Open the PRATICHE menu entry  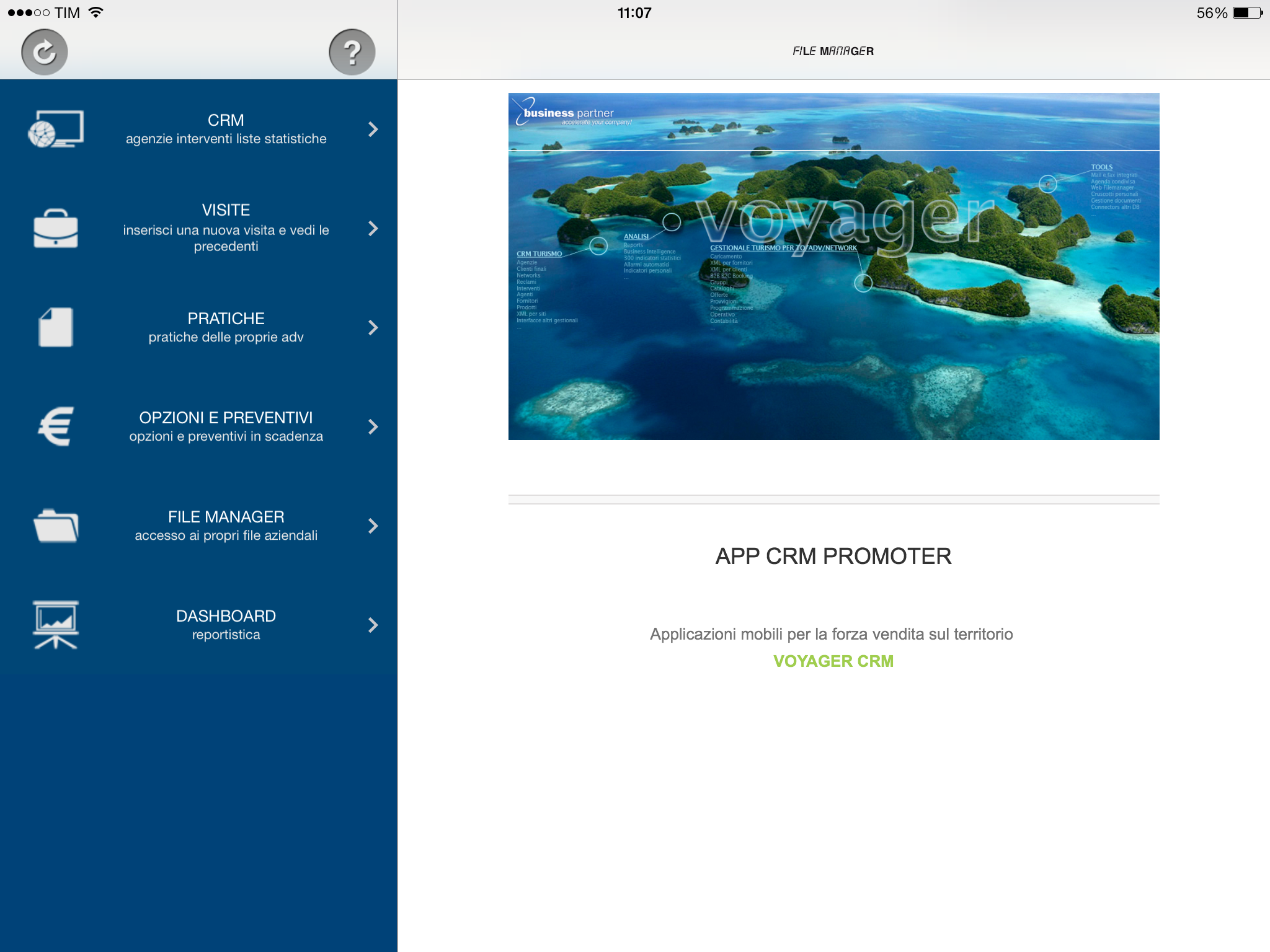click(x=198, y=327)
